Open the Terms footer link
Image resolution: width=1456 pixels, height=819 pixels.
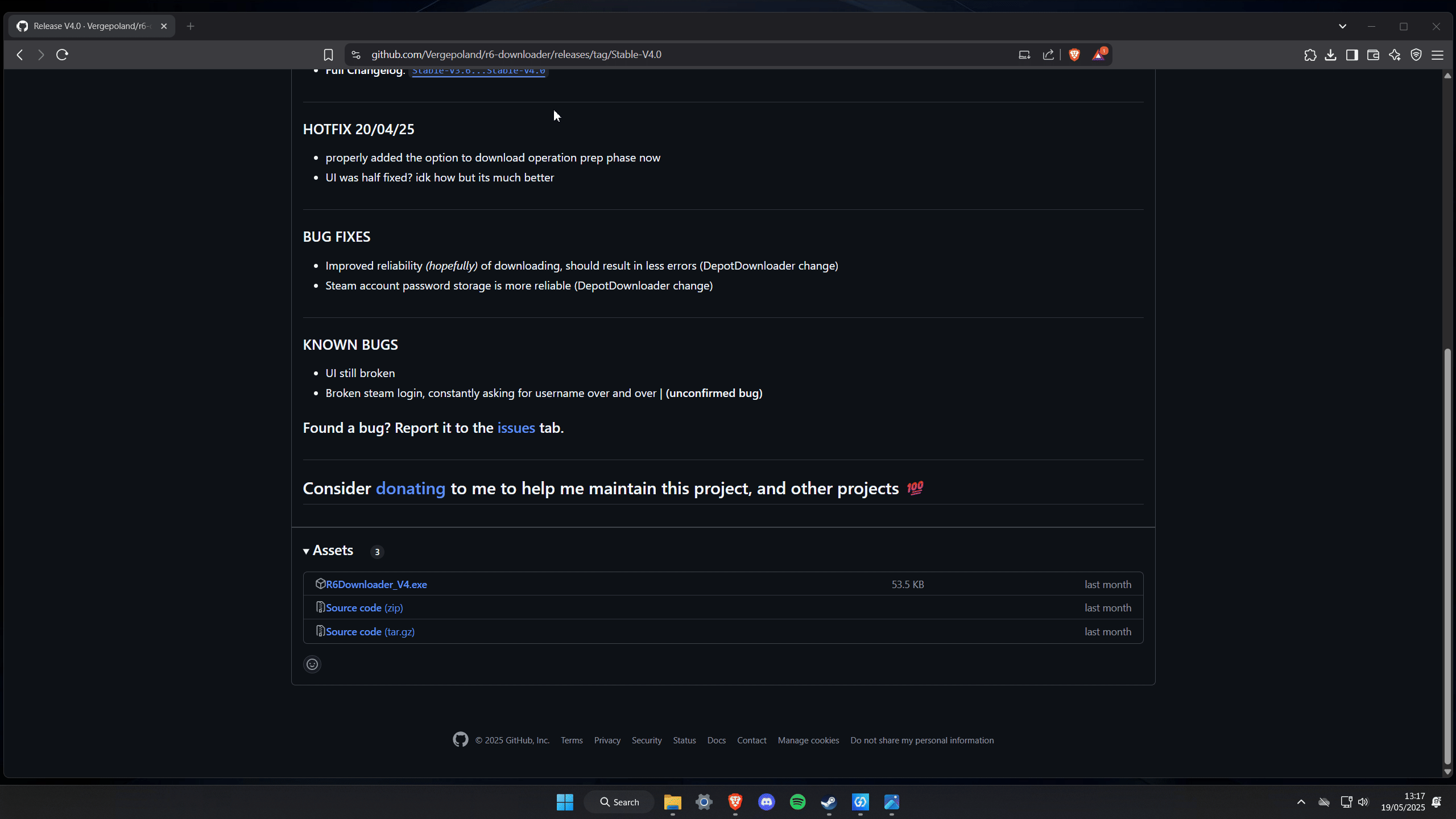[x=572, y=741]
